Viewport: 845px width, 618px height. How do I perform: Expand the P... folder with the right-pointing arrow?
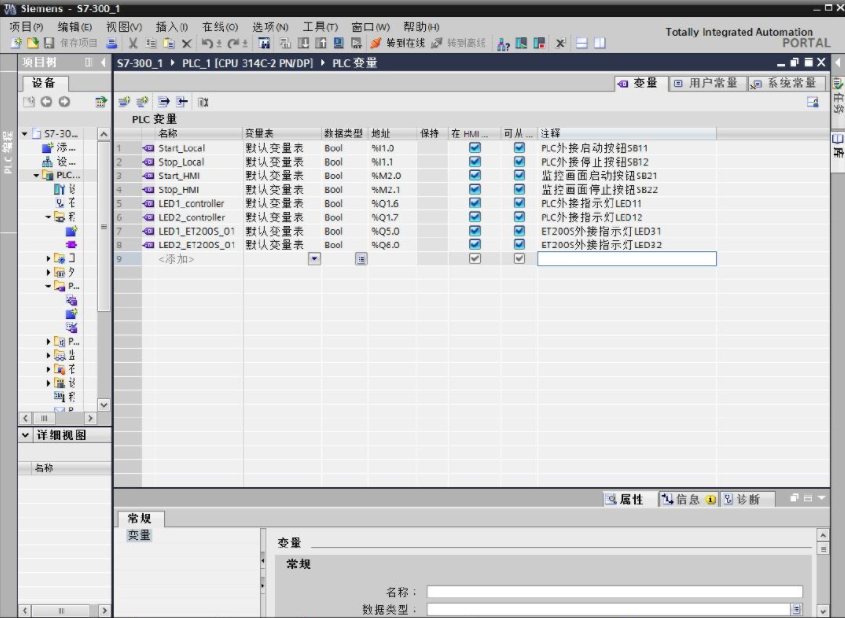49,342
